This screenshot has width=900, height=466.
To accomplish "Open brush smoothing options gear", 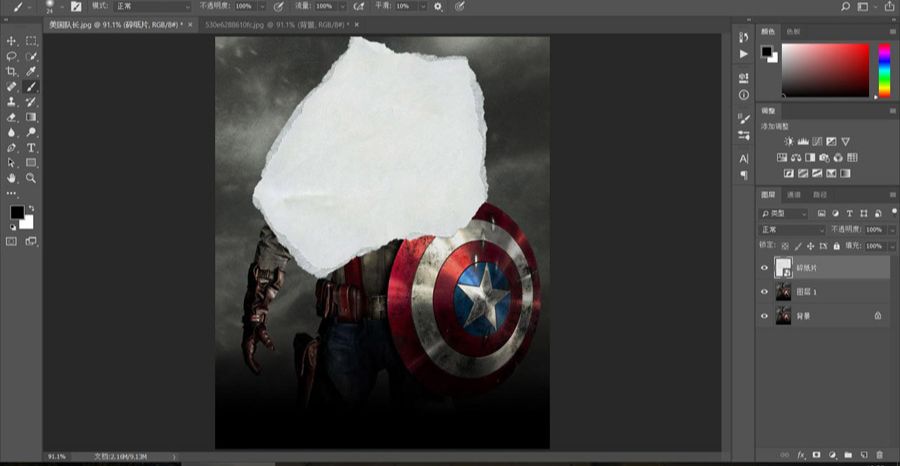I will [x=438, y=6].
